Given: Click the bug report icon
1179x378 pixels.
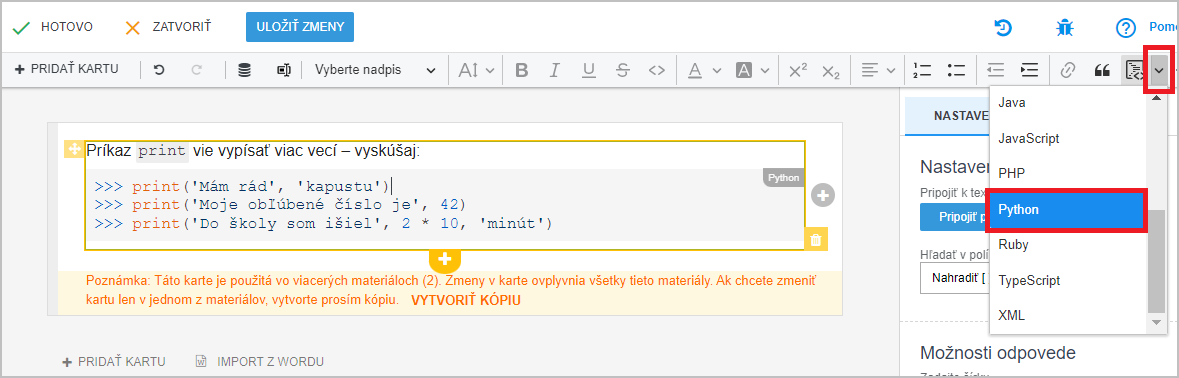Looking at the screenshot, I should 1064,28.
